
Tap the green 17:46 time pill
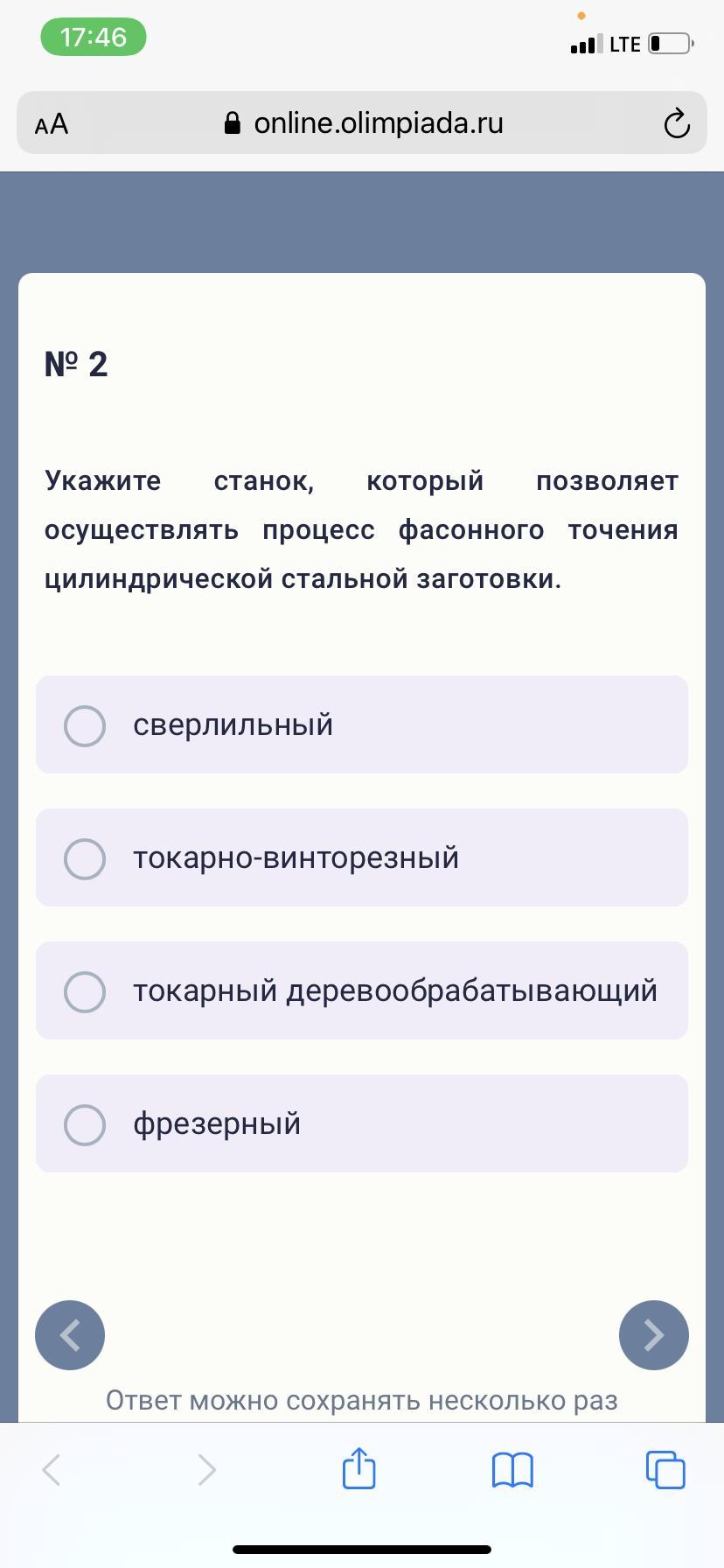(x=94, y=38)
